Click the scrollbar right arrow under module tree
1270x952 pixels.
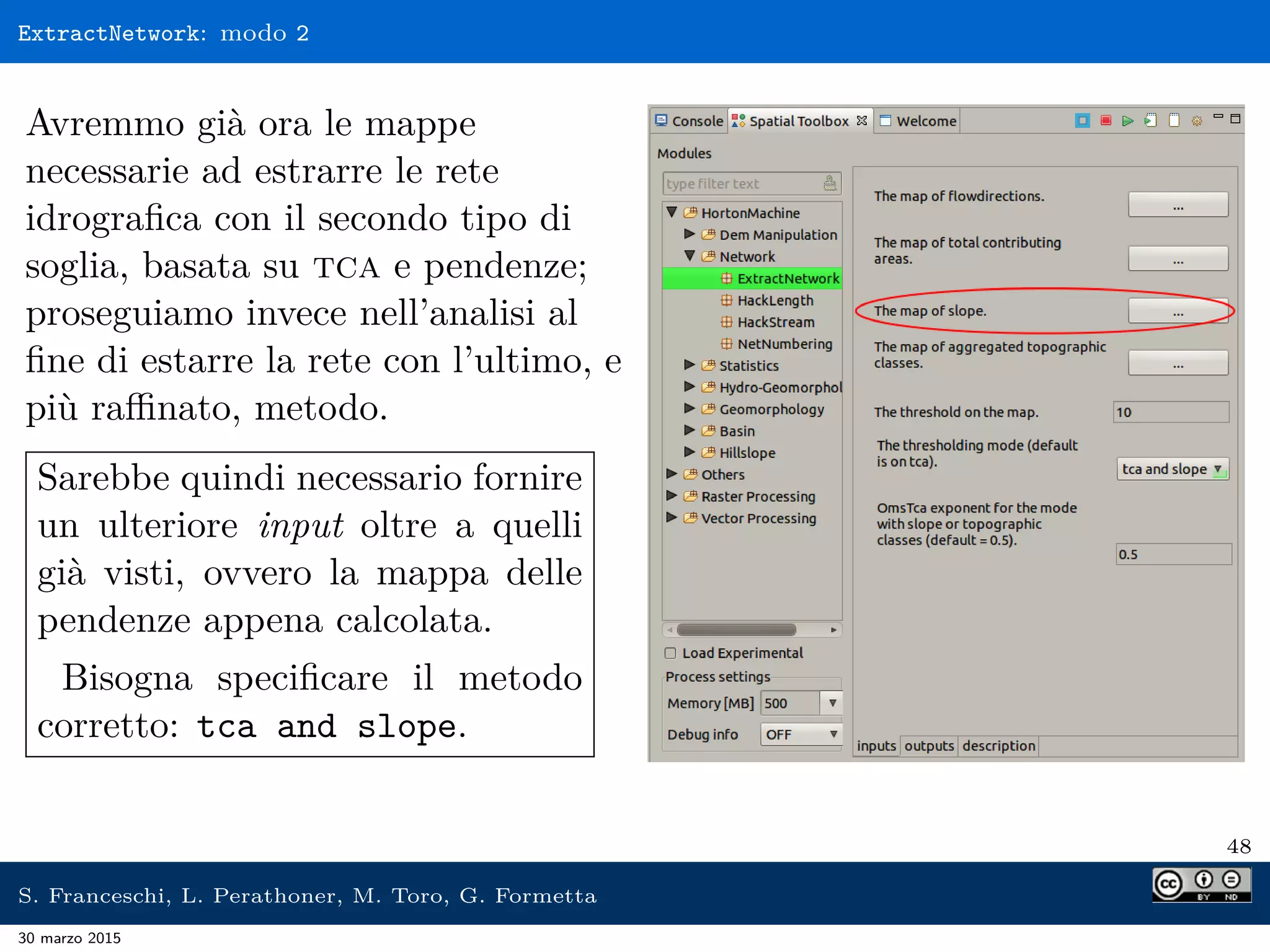(x=834, y=630)
